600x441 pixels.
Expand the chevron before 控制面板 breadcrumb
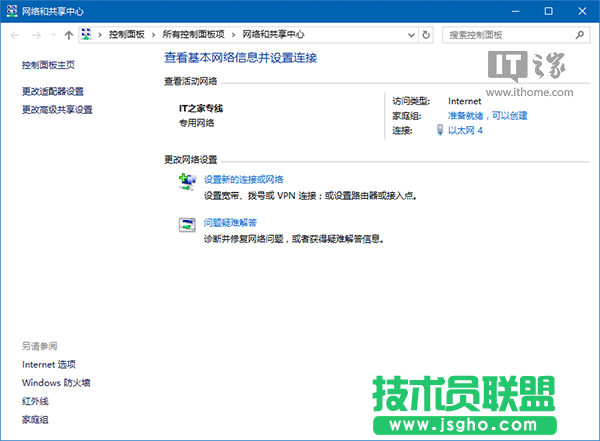click(x=100, y=35)
